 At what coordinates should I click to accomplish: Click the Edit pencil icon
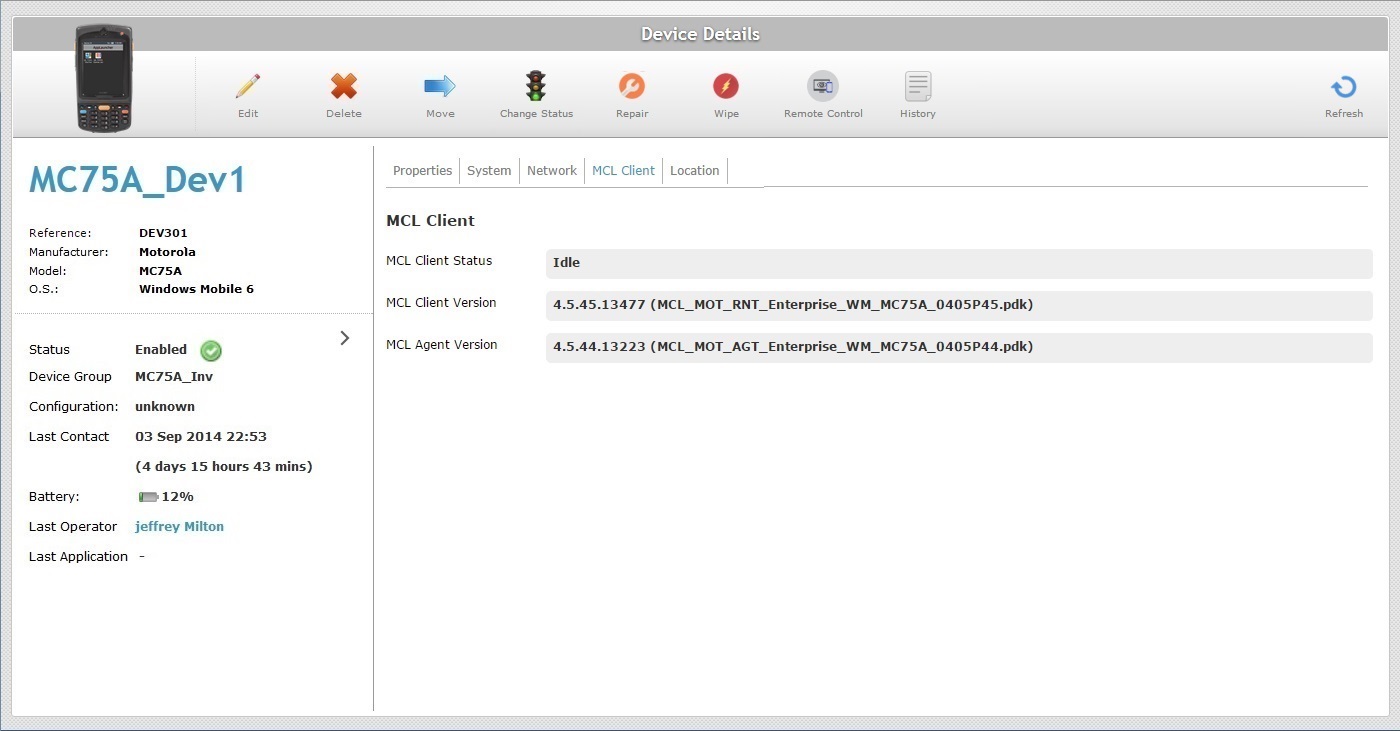coord(248,87)
